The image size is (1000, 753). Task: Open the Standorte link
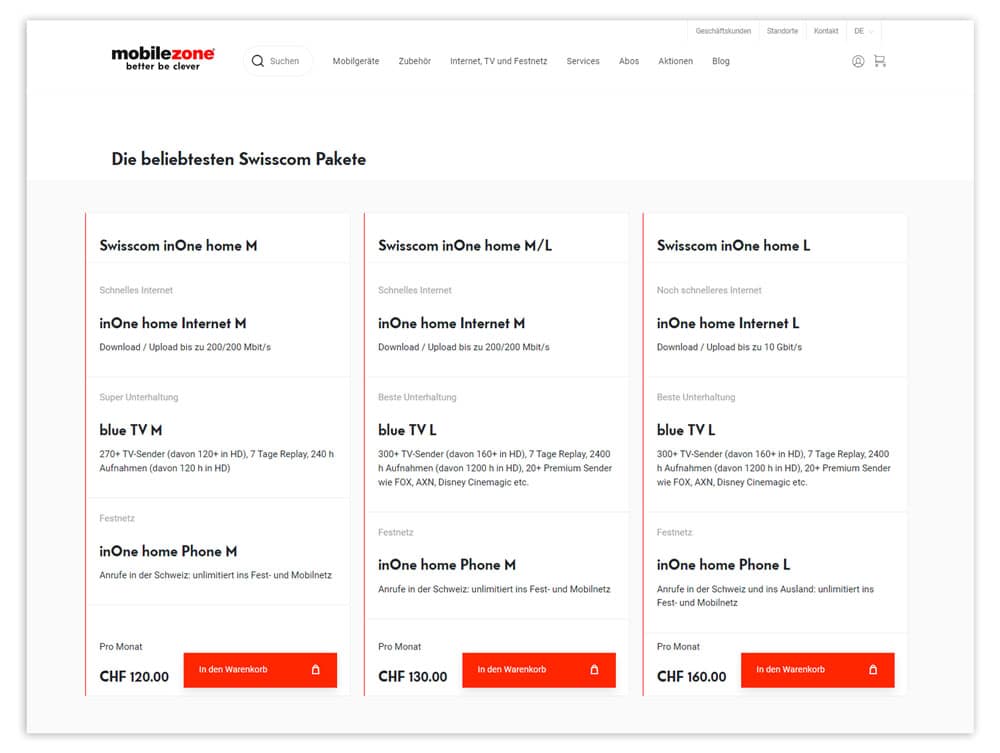point(782,31)
